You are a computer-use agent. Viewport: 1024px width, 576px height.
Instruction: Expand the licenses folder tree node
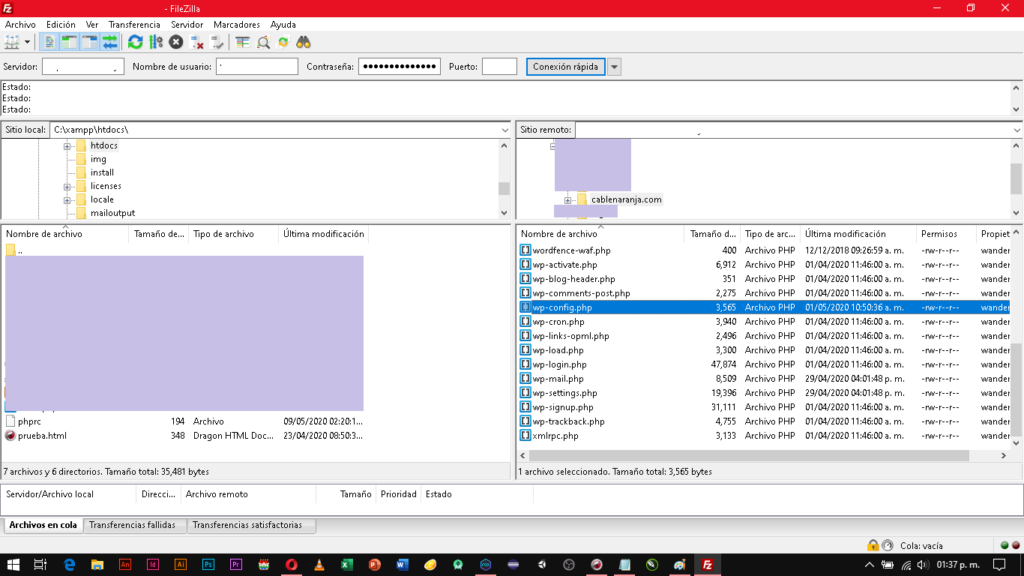coord(67,187)
